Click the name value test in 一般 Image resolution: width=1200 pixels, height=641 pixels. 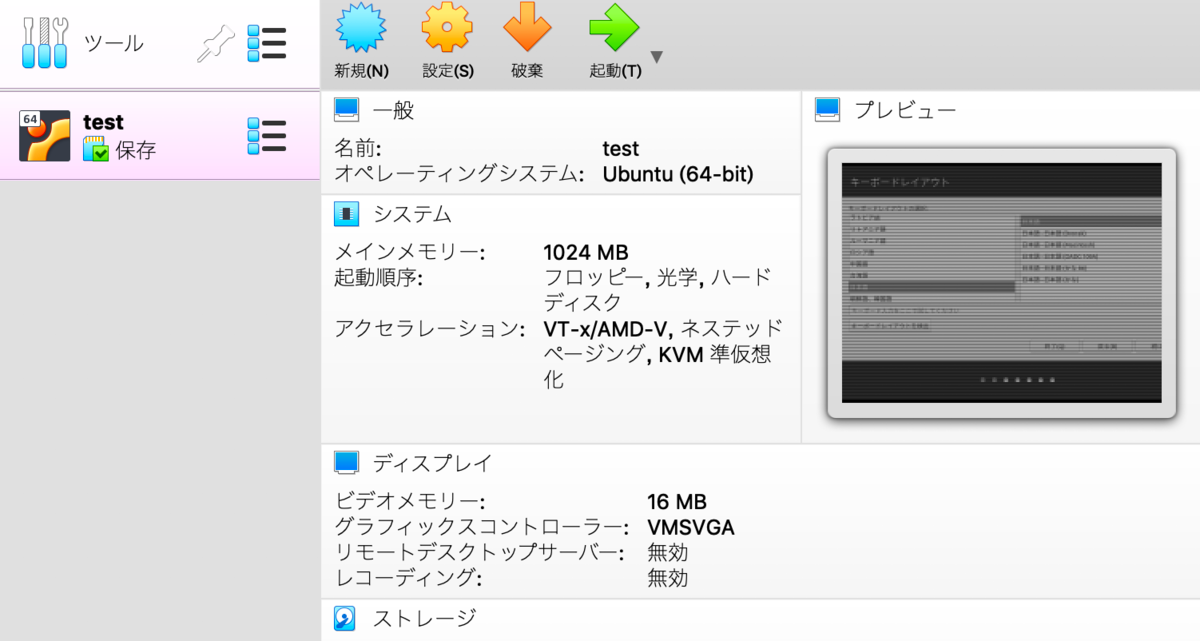(x=620, y=149)
